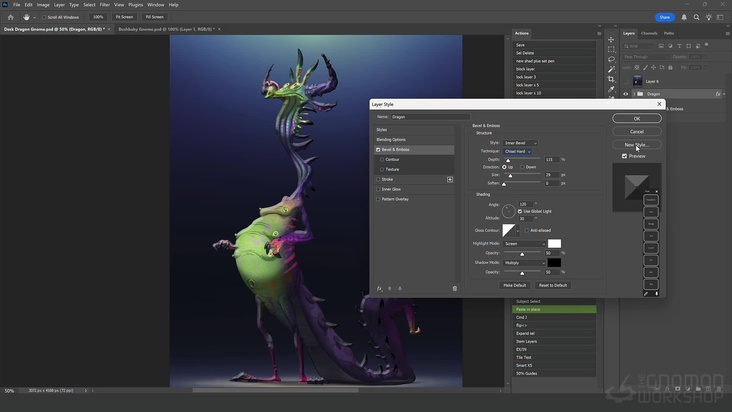This screenshot has width=732, height=412.
Task: Select the Move tool in the toolbar
Action: pos(611,40)
